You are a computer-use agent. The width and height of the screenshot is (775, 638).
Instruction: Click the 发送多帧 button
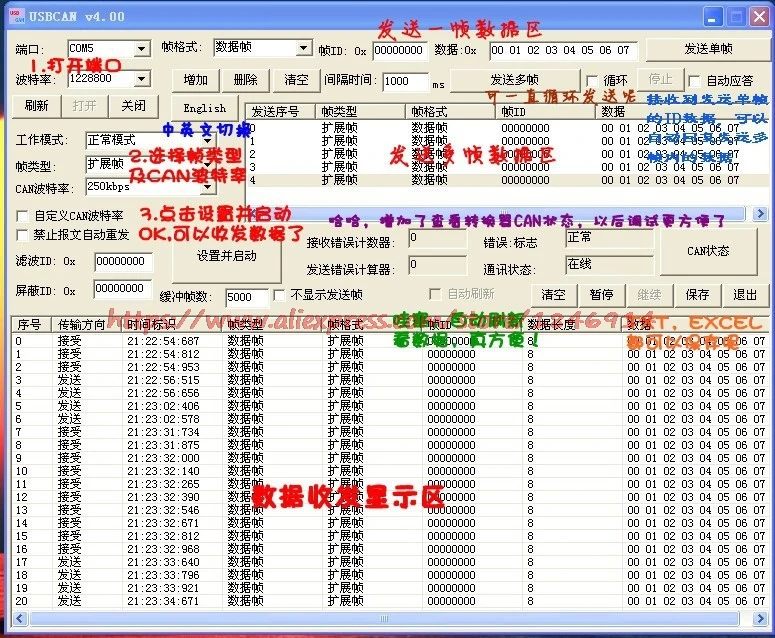[515, 80]
